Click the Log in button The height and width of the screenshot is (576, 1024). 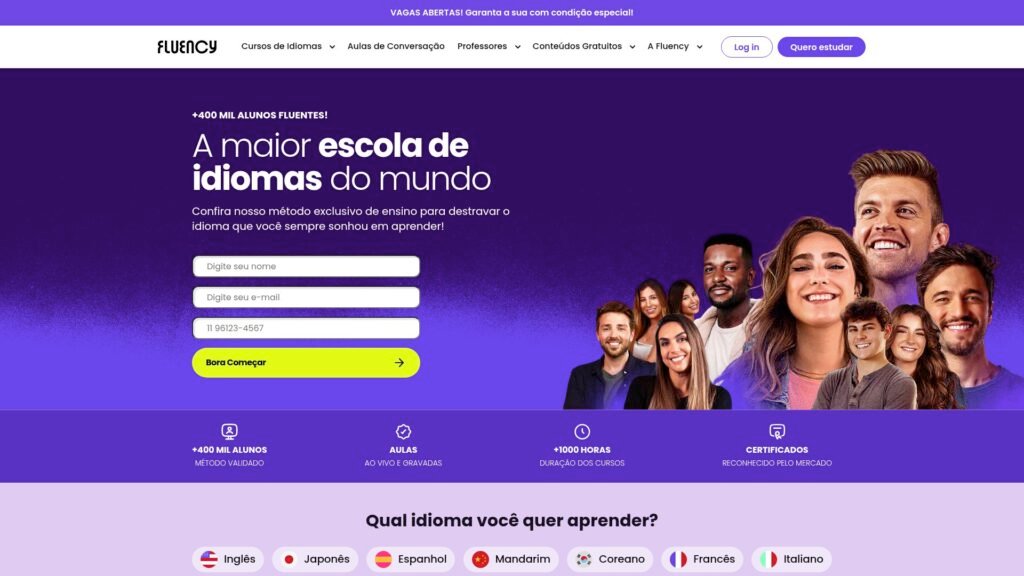pyautogui.click(x=746, y=47)
